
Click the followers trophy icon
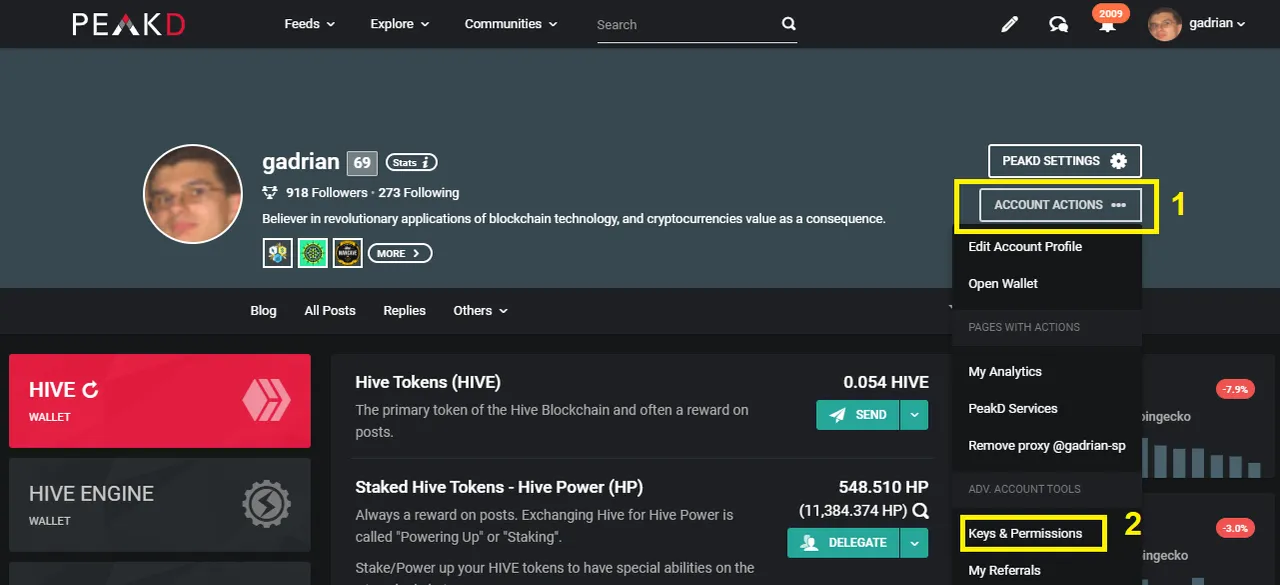pos(270,192)
